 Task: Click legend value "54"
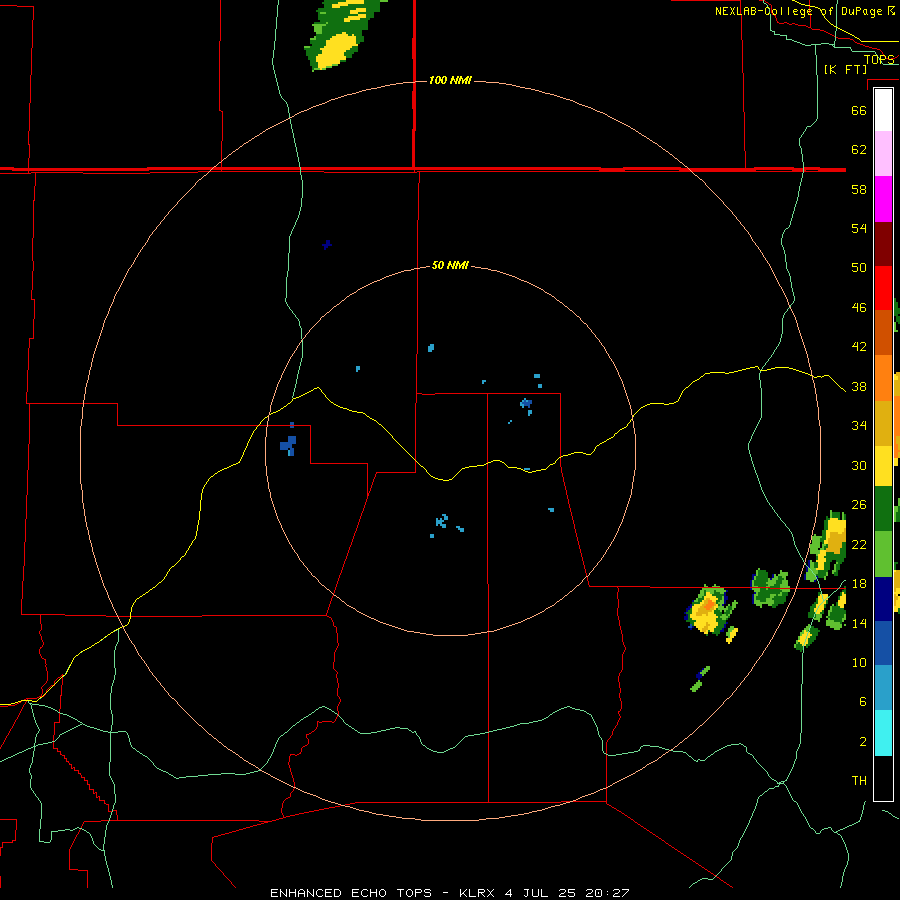(x=859, y=228)
